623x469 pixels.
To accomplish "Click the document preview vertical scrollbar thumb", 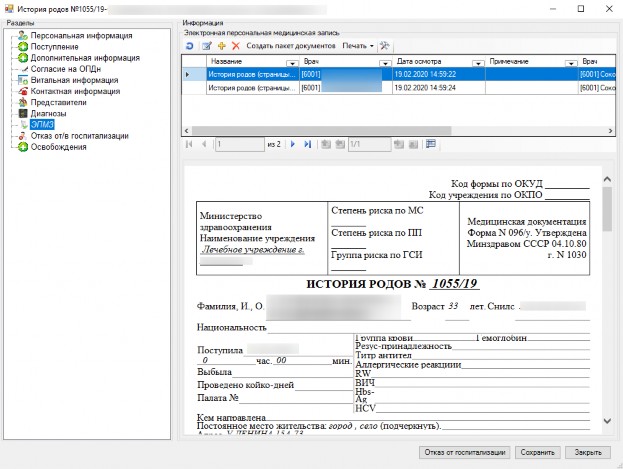I will click(607, 209).
